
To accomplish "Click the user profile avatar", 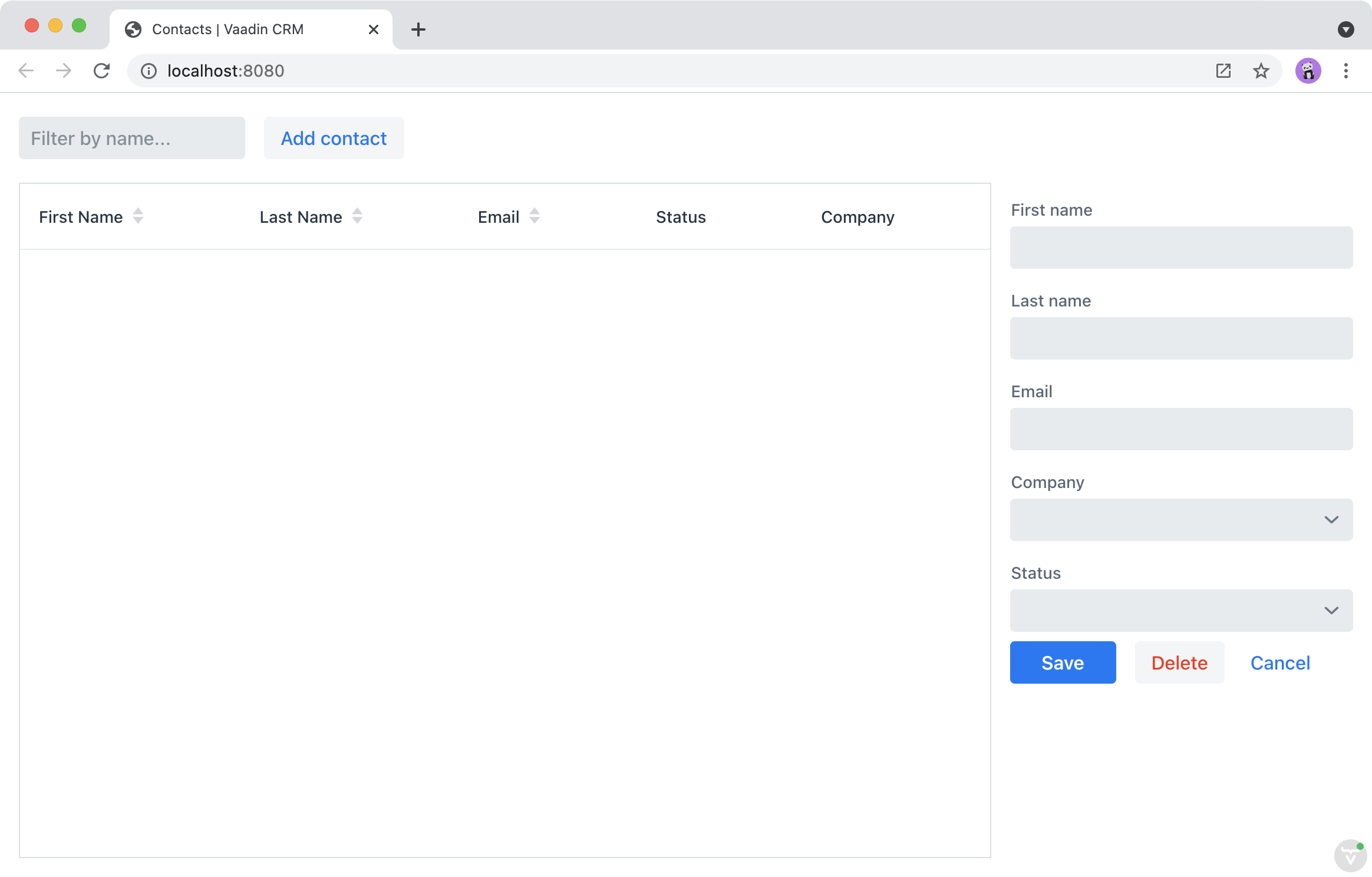I will [1308, 71].
